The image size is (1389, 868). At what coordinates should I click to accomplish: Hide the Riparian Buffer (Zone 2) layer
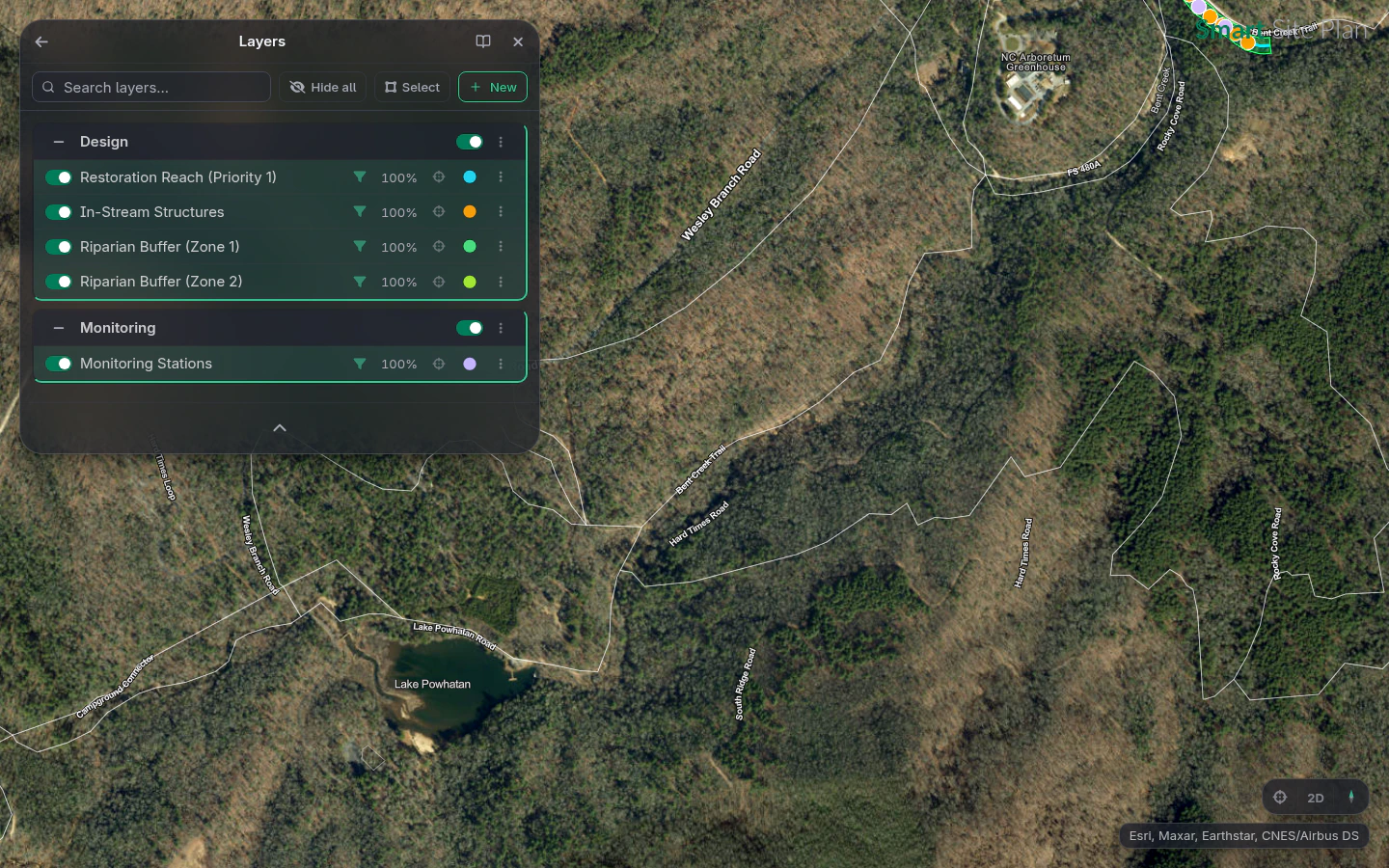pyautogui.click(x=59, y=282)
